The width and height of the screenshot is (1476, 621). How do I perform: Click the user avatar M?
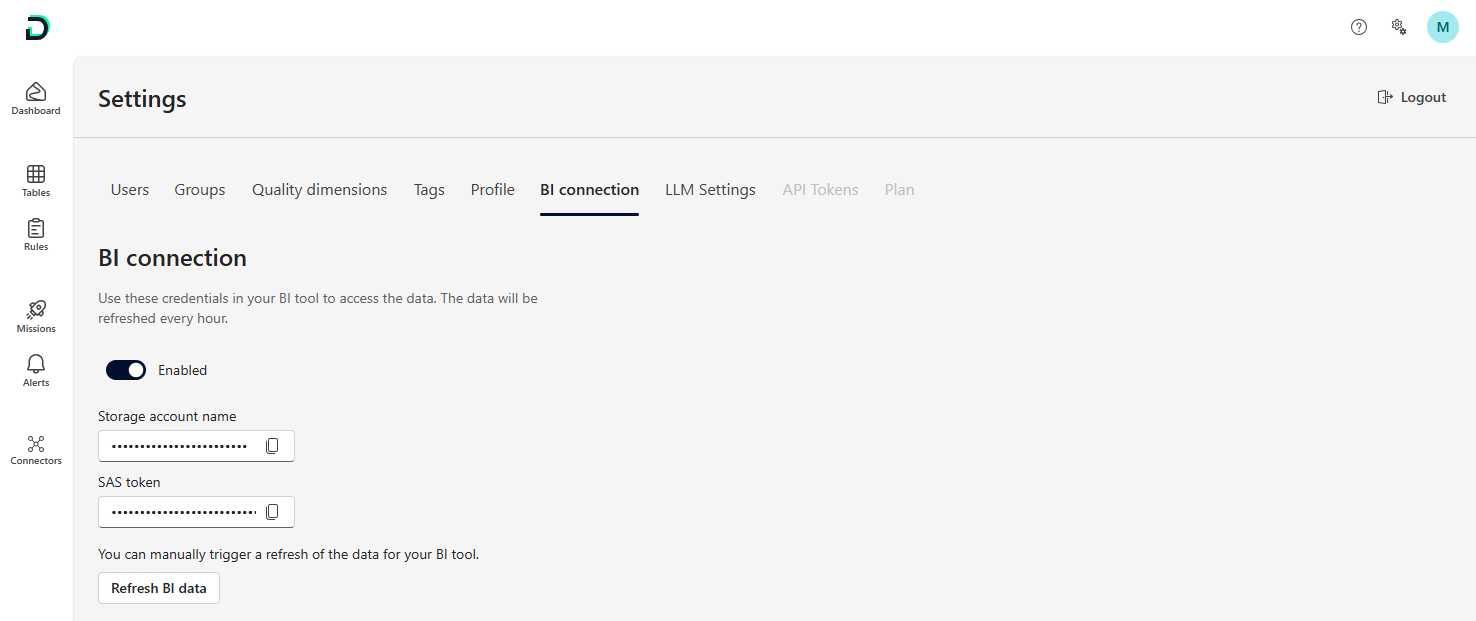1442,27
